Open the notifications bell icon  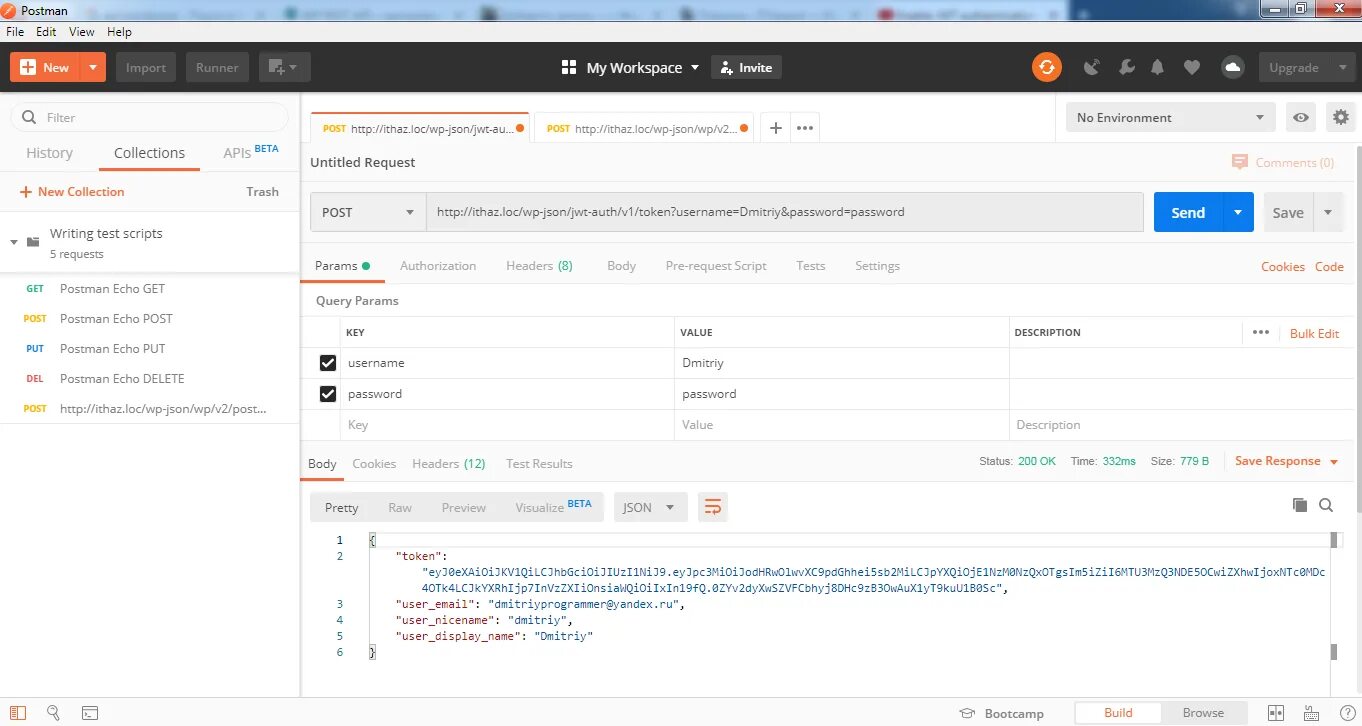point(1158,67)
